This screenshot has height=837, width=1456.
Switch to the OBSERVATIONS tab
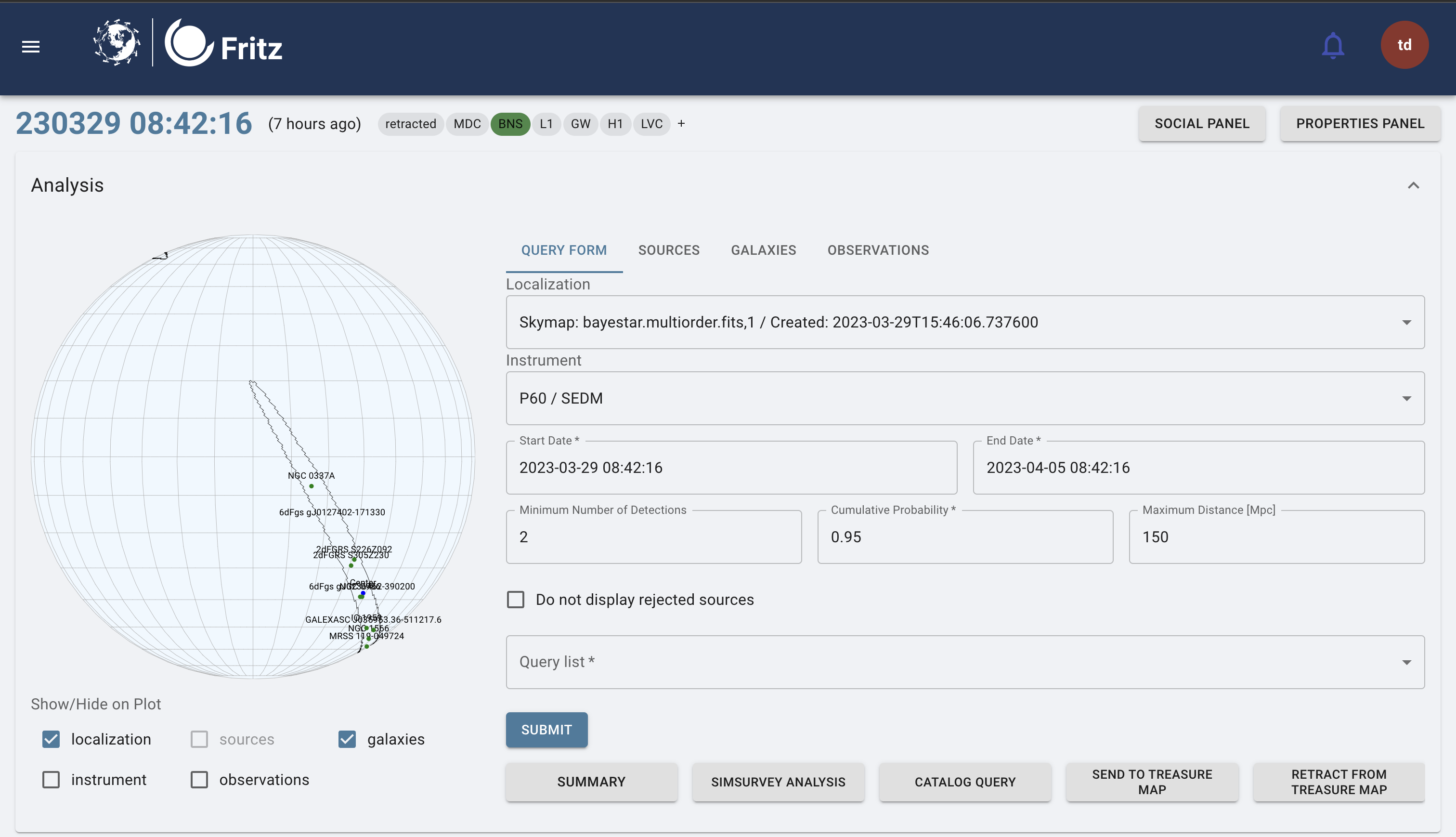[x=877, y=250]
